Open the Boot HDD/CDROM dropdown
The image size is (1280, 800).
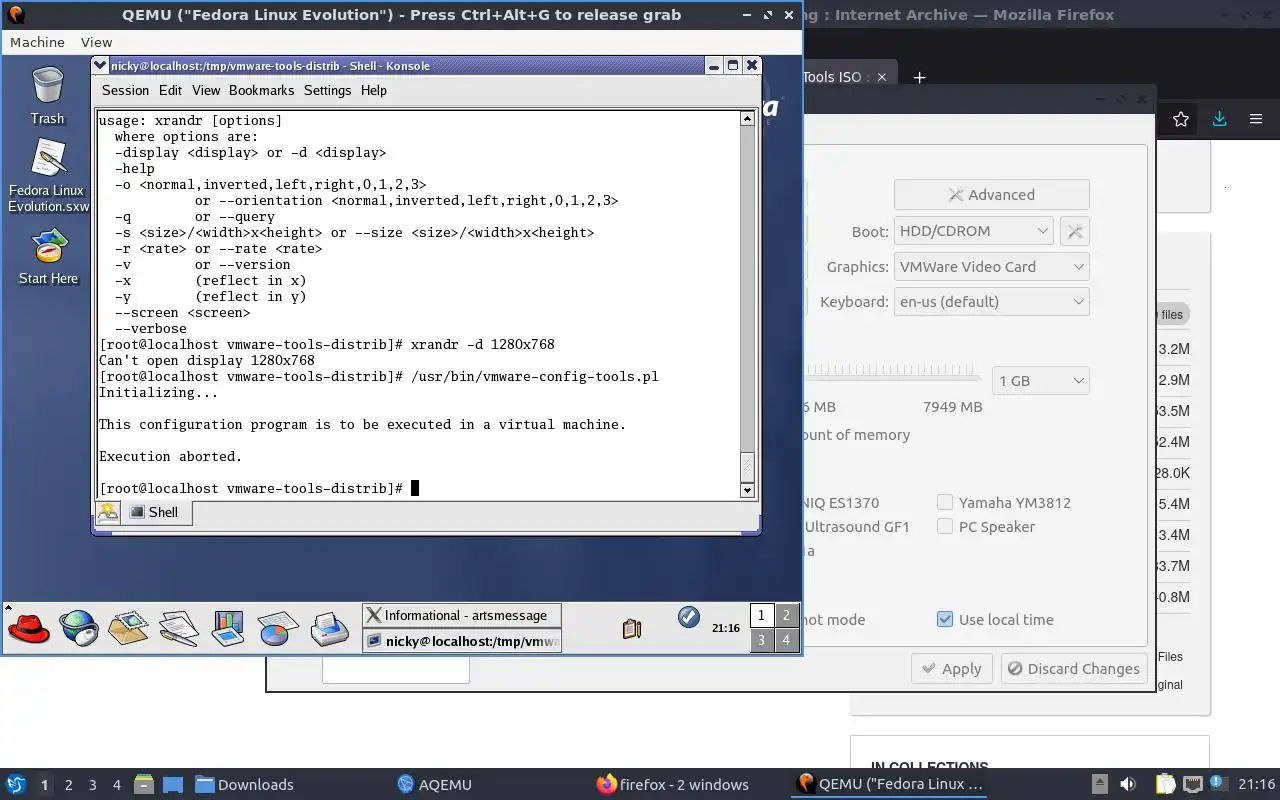[x=973, y=231]
